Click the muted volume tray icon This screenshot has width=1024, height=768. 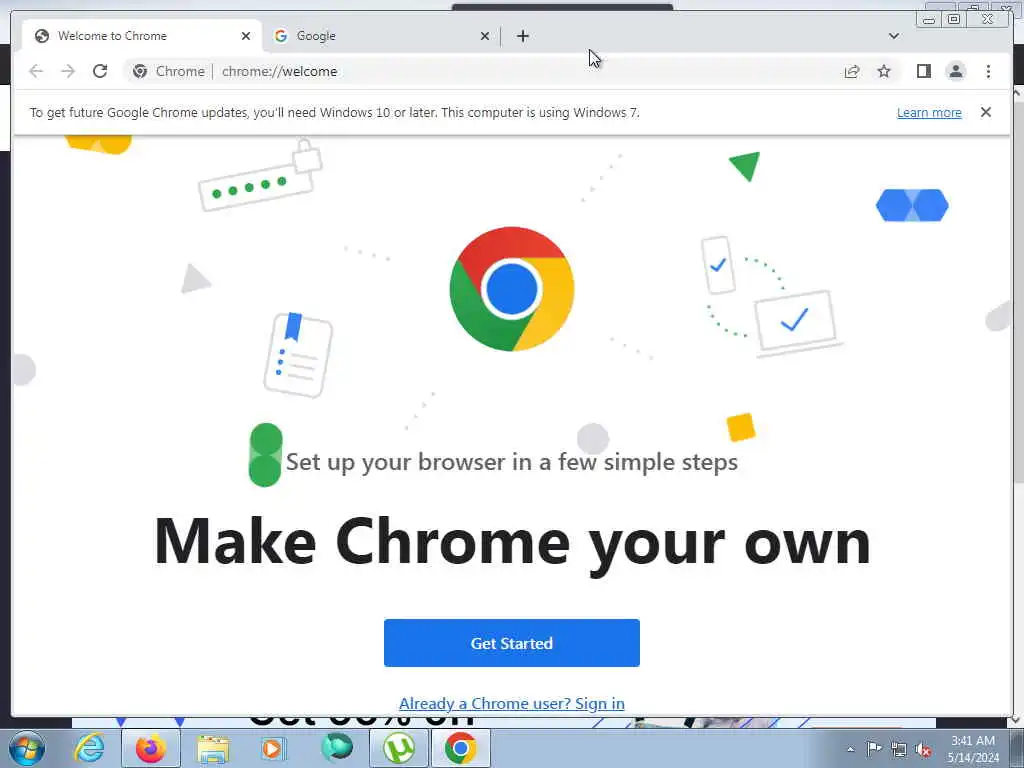tap(923, 750)
